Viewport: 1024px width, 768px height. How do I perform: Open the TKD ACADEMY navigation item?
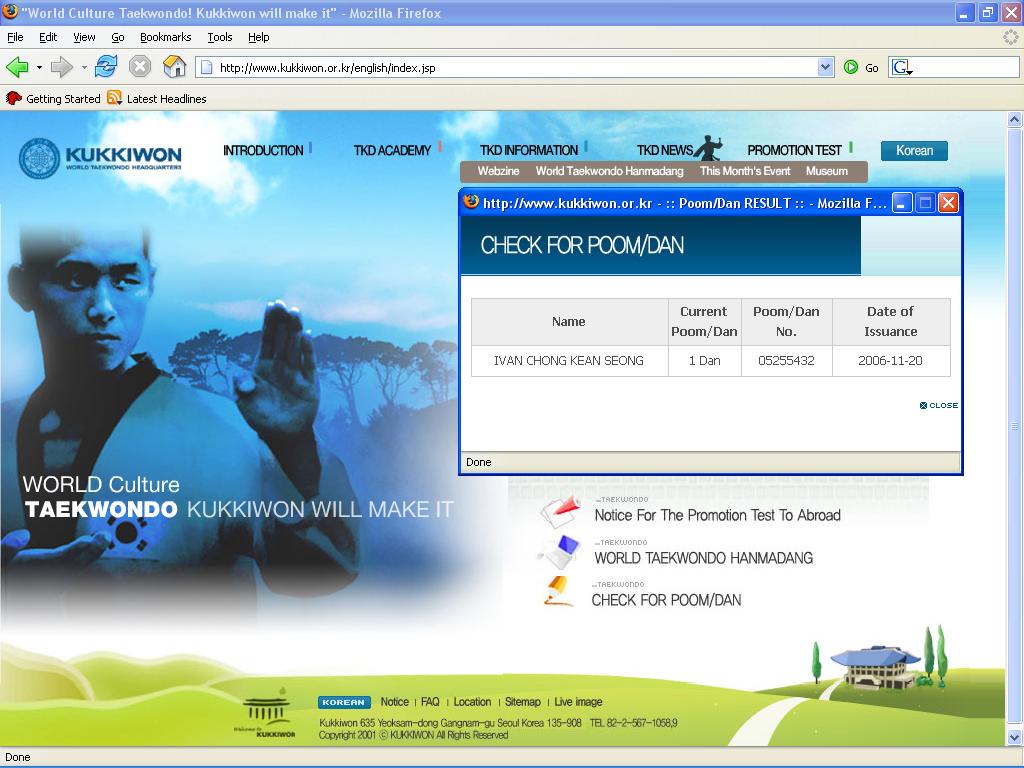tap(392, 150)
